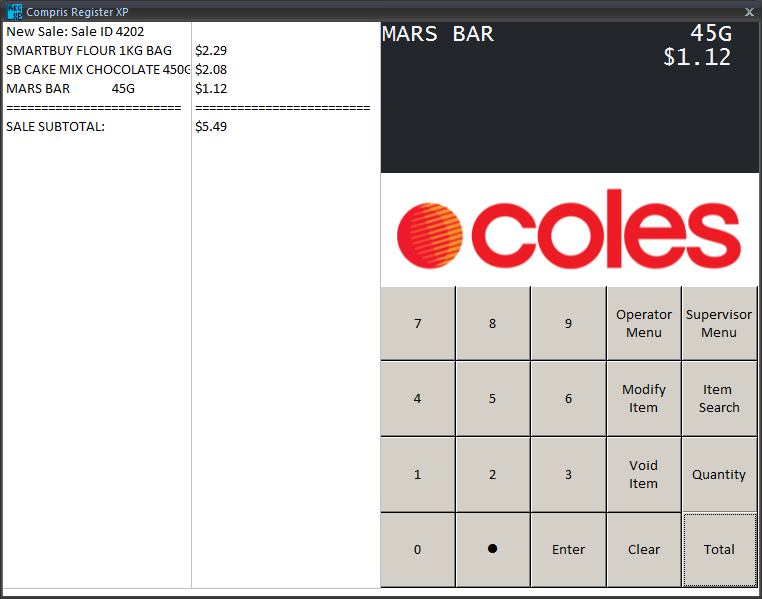This screenshot has width=762, height=599.
Task: Open Item Search
Action: (719, 399)
